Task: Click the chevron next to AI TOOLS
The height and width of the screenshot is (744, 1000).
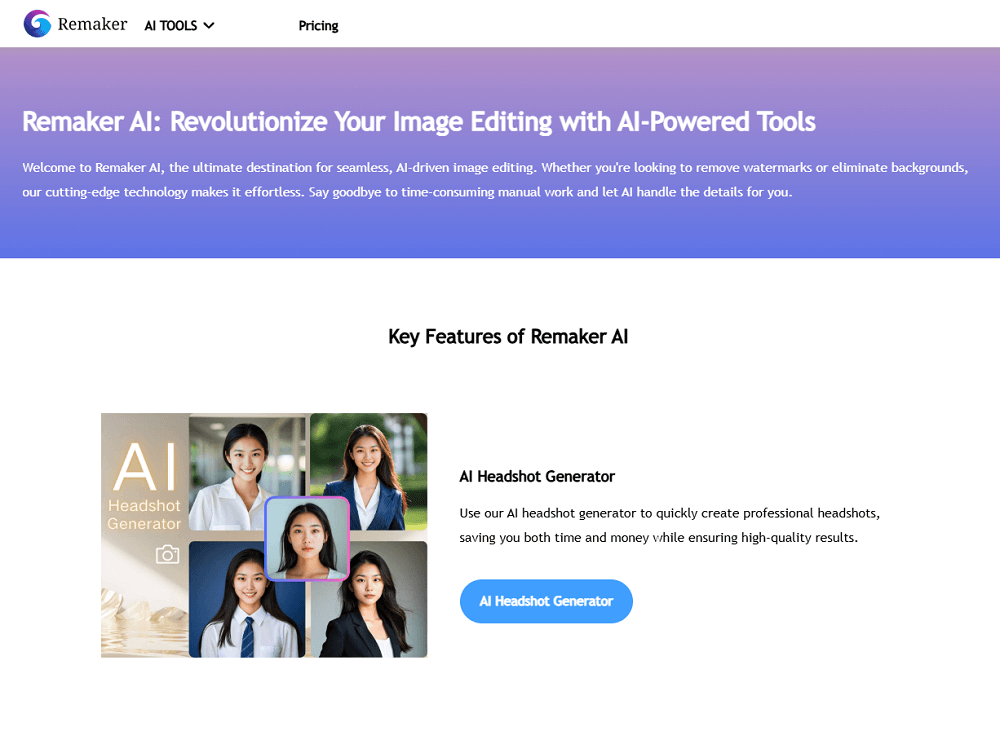Action: coord(209,26)
